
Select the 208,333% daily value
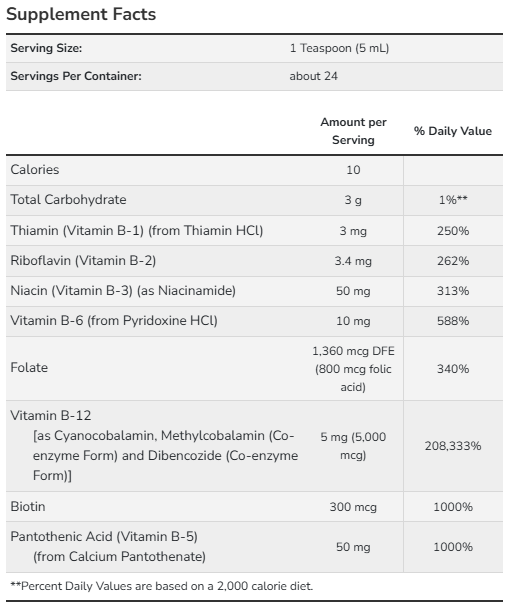pyautogui.click(x=453, y=446)
